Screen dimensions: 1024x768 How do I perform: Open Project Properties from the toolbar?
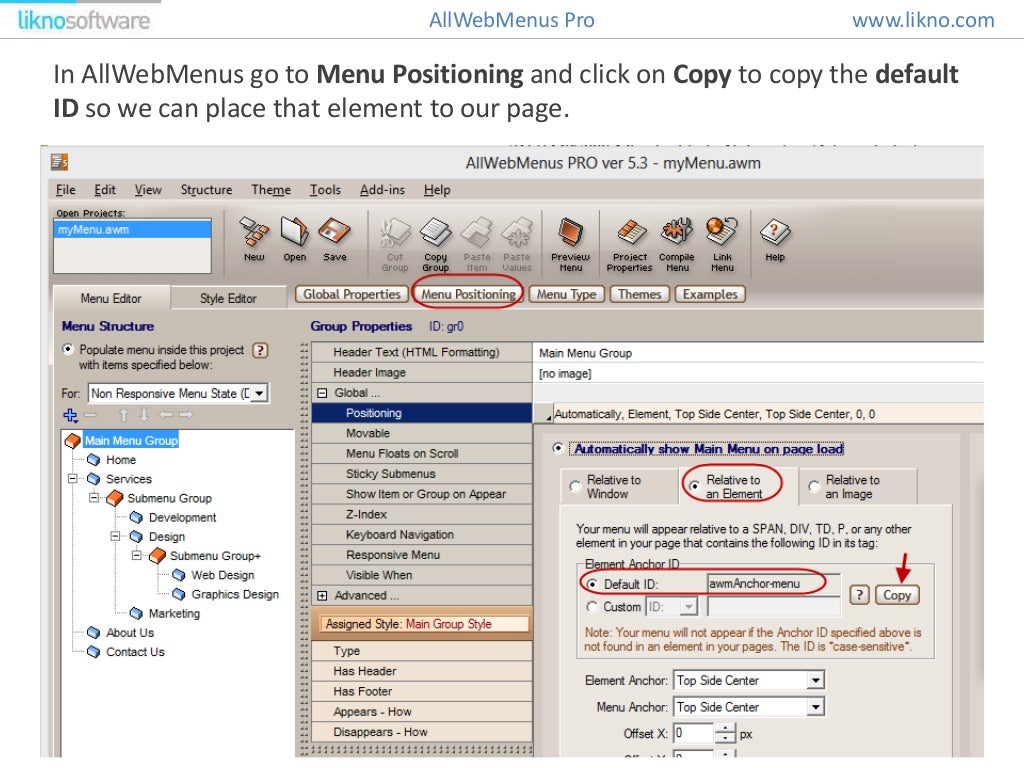click(x=630, y=245)
